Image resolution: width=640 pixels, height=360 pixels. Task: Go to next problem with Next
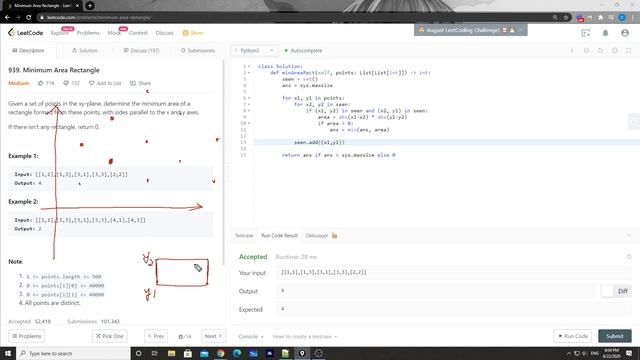point(213,336)
